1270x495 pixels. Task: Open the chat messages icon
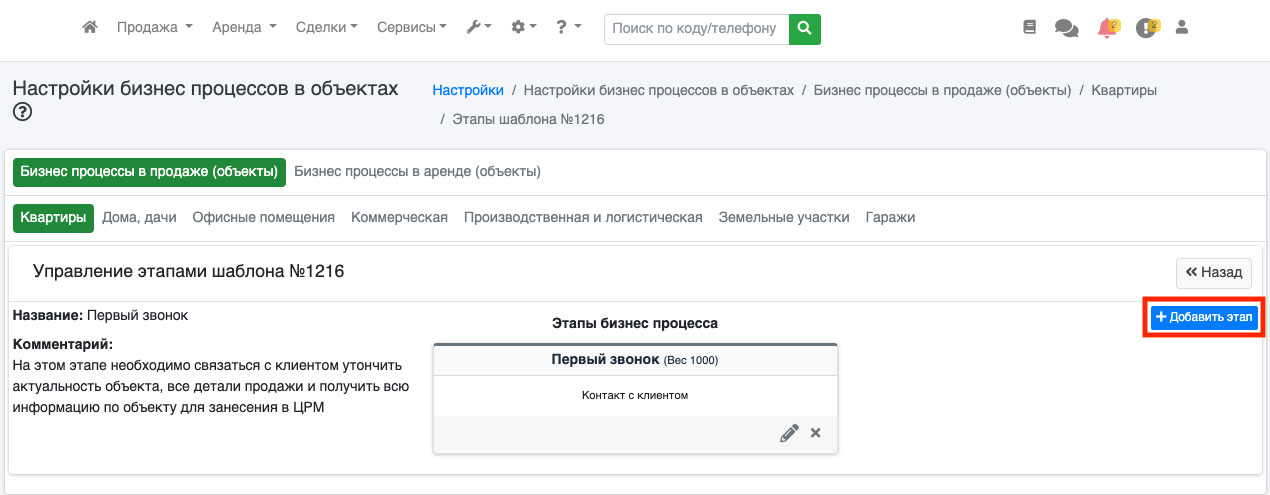point(1066,29)
